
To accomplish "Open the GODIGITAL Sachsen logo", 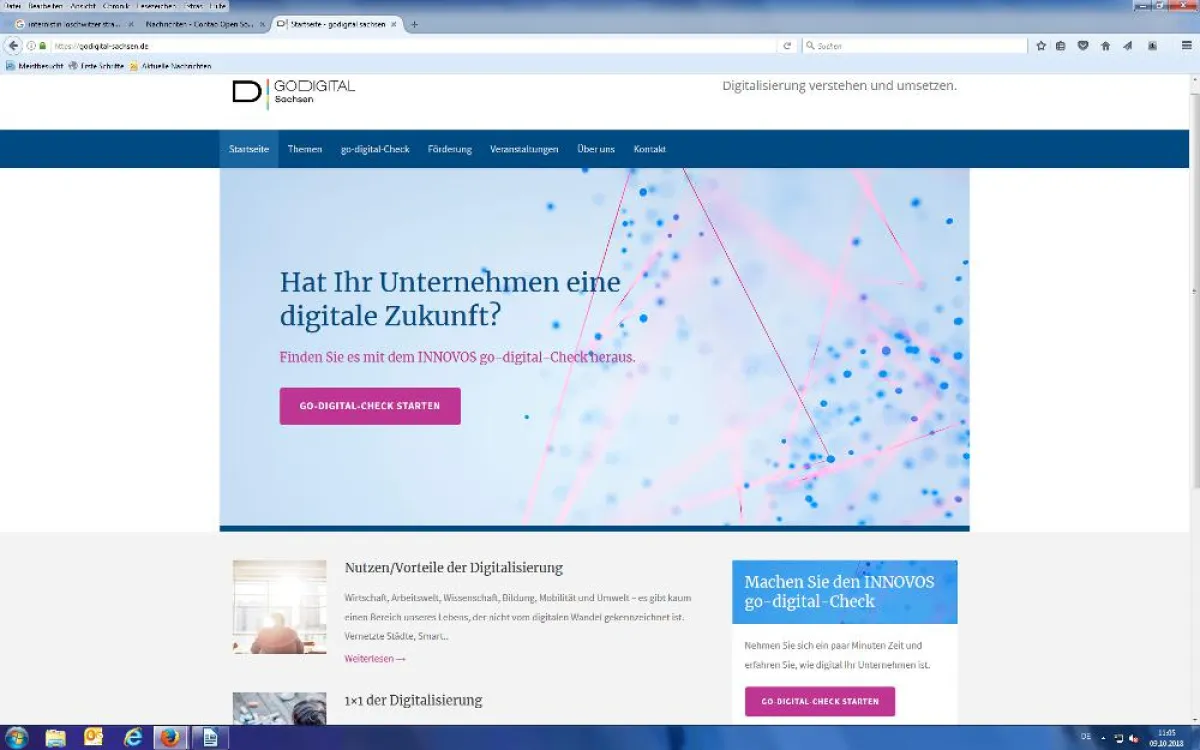I will pyautogui.click(x=292, y=93).
